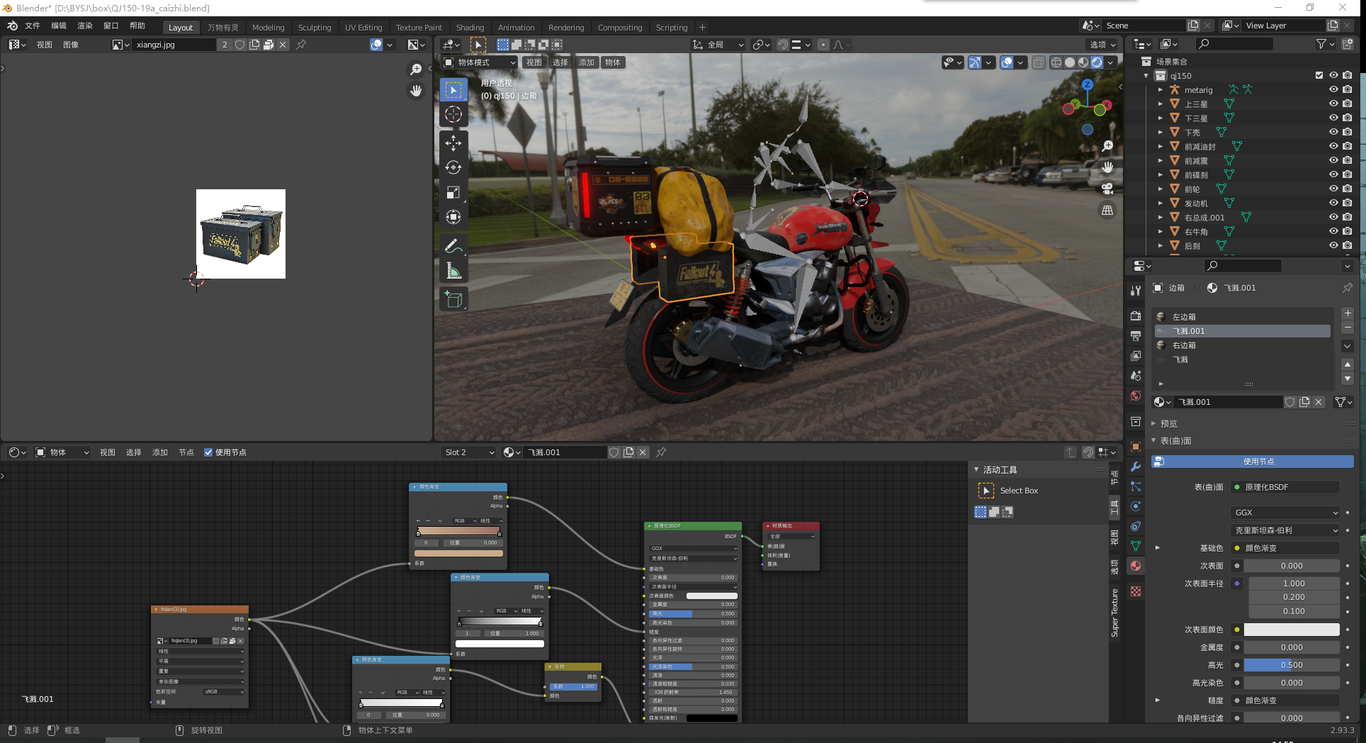
Task: Uncheck the qj150 collection exclude checkbox
Action: click(x=1319, y=76)
